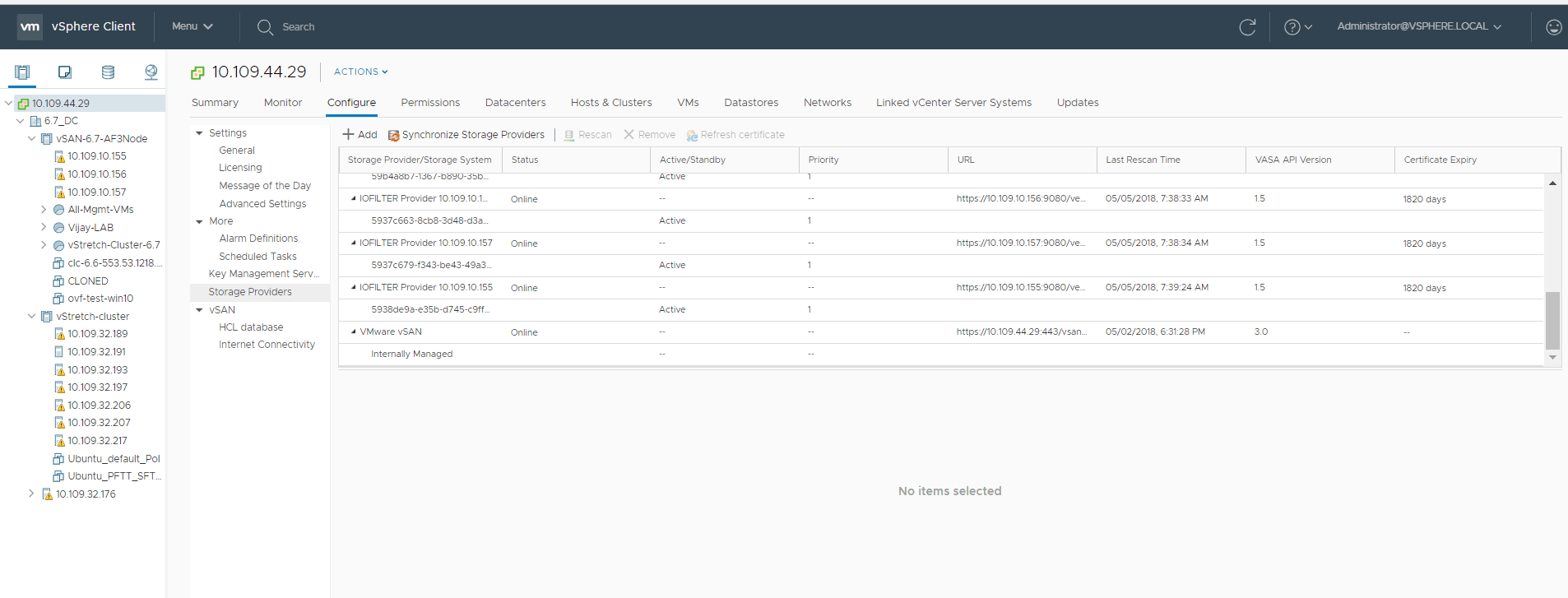The width and height of the screenshot is (1568, 598).
Task: Collapse the vStretch-cluster tree node
Action: point(32,316)
